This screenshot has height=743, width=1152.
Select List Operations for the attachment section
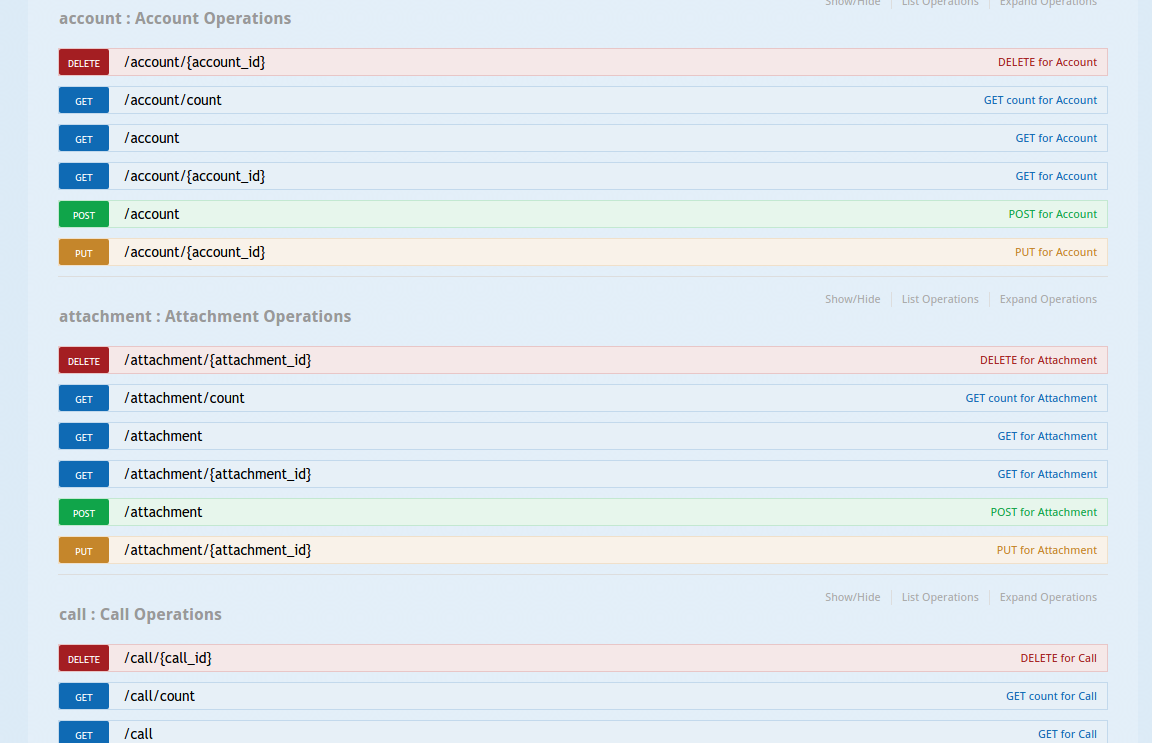click(940, 299)
